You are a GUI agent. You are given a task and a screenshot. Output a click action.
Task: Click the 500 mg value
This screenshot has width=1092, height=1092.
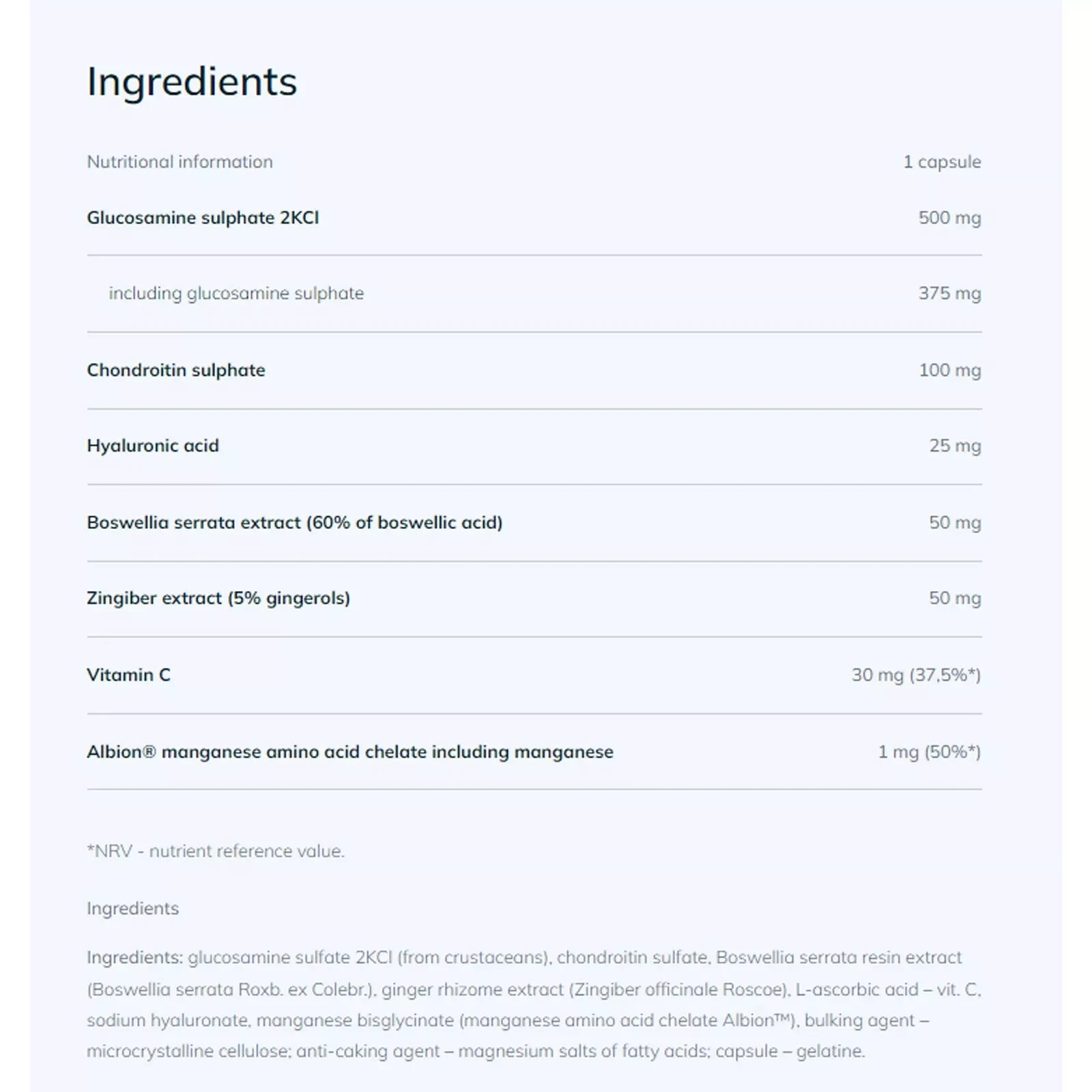coord(949,218)
